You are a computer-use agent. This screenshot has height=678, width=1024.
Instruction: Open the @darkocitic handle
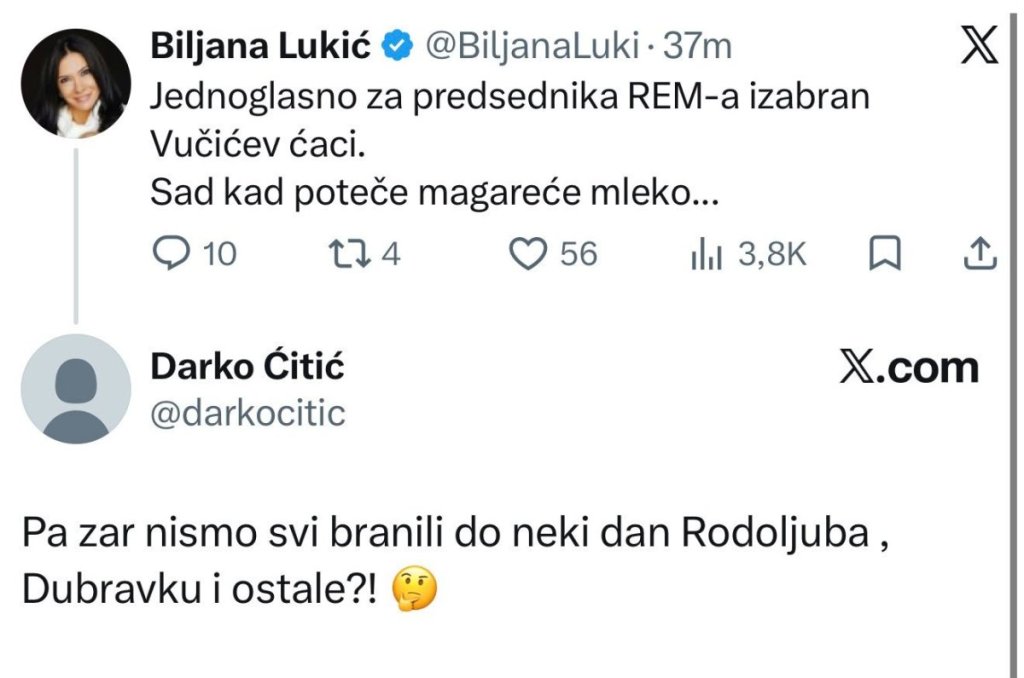click(x=248, y=413)
